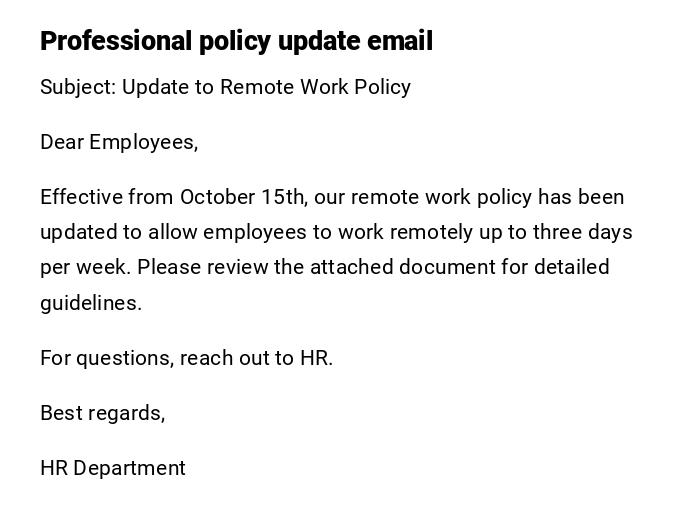The height and width of the screenshot is (530, 700).
Task: Click the phrase 'For questions' line start
Action: [106, 358]
